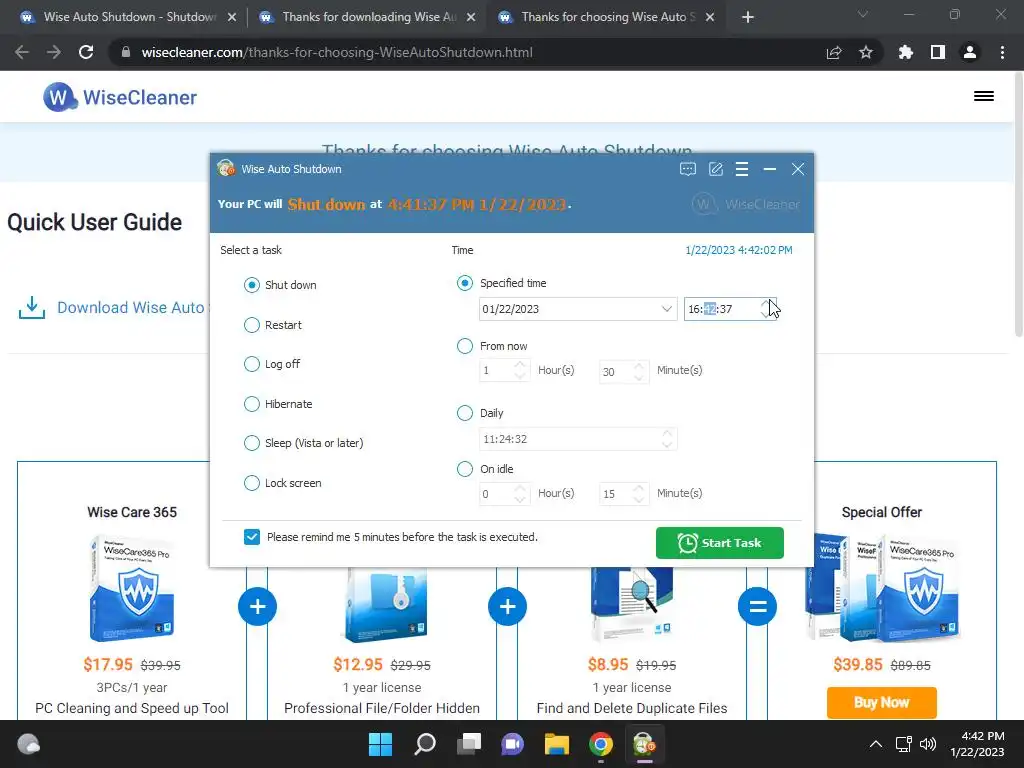This screenshot has width=1024, height=768.
Task: Select Sleep (Vista or later) option
Action: (252, 443)
